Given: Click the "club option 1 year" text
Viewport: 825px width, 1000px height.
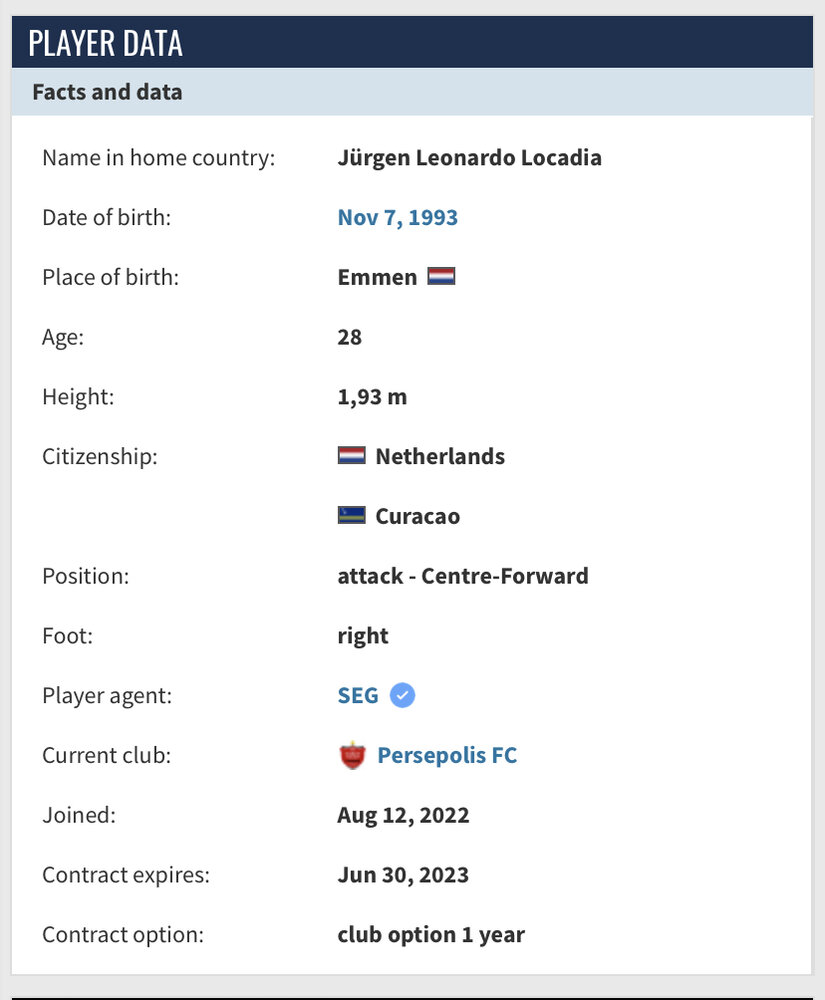Looking at the screenshot, I should [431, 935].
